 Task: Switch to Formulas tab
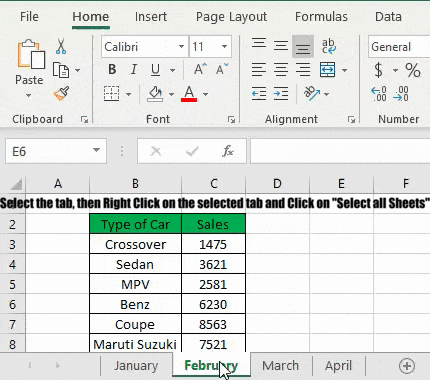point(321,17)
